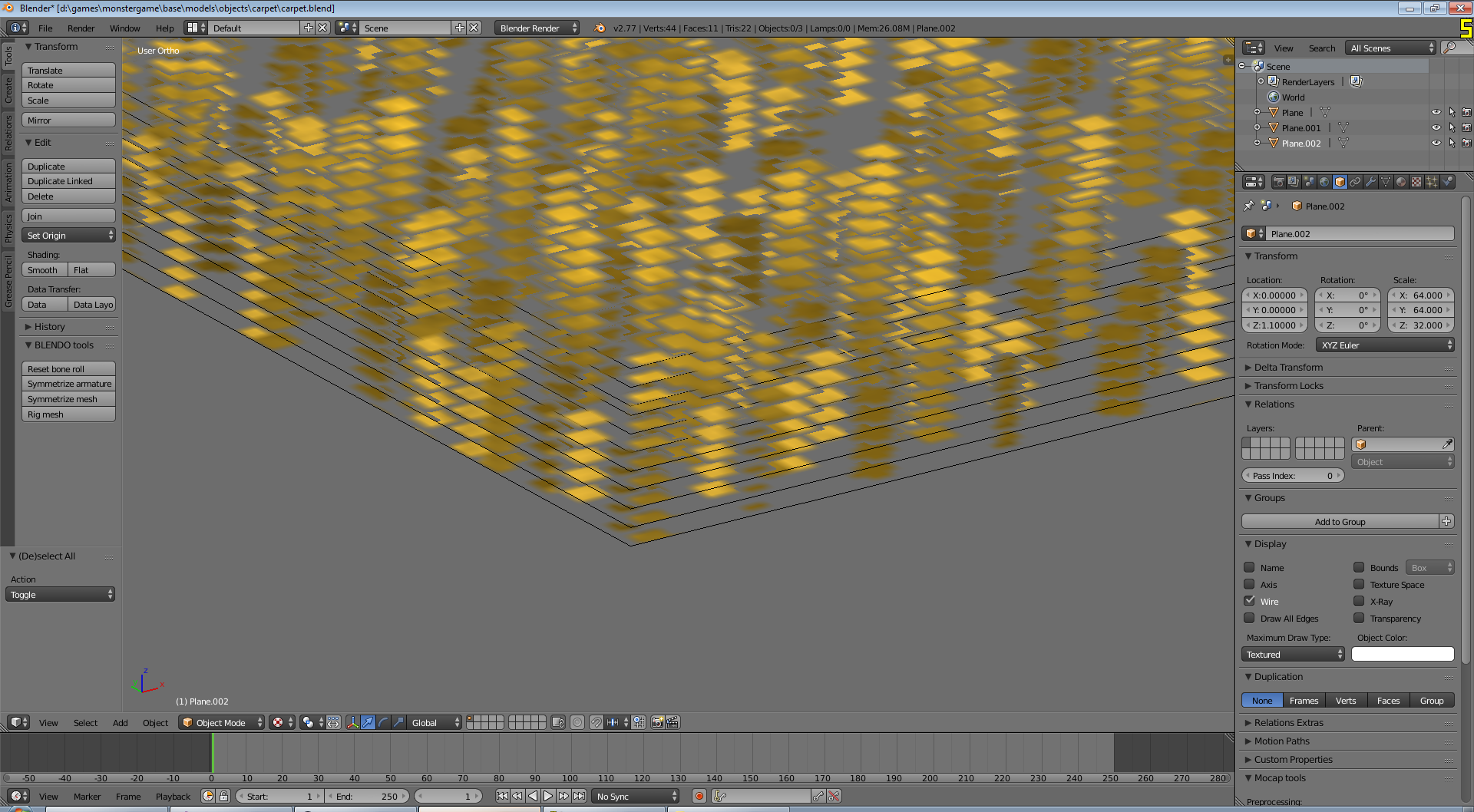Expand the Delta Transform panel
Image resolution: width=1474 pixels, height=812 pixels.
click(1288, 368)
